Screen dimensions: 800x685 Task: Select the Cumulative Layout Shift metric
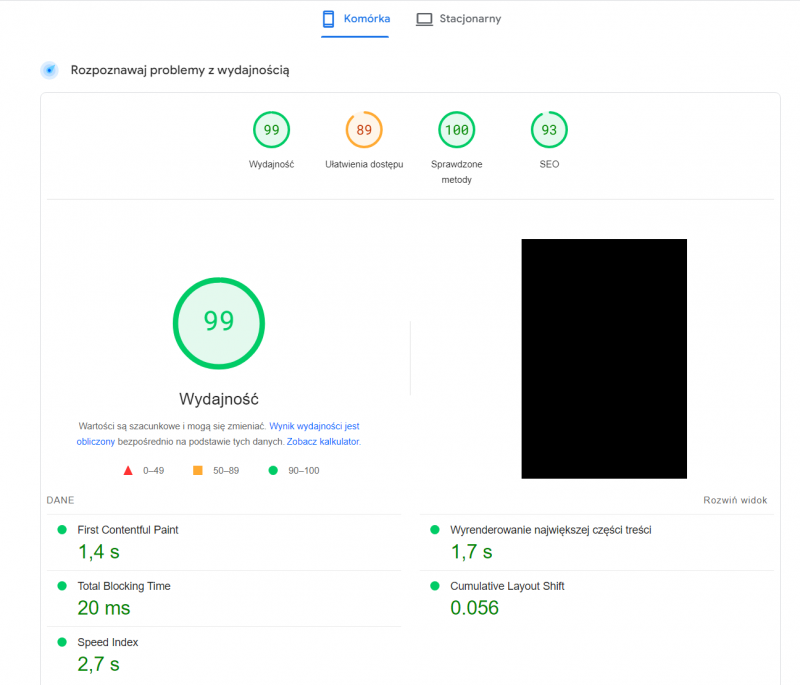coord(507,586)
